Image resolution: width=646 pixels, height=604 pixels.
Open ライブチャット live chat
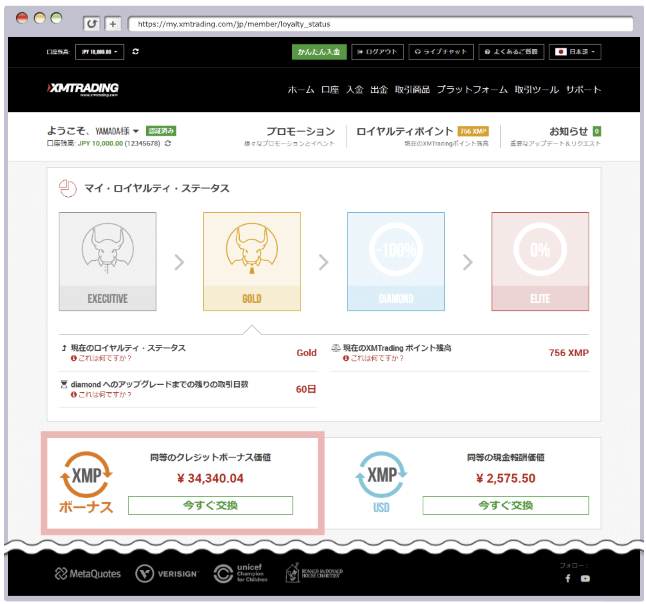(x=441, y=52)
